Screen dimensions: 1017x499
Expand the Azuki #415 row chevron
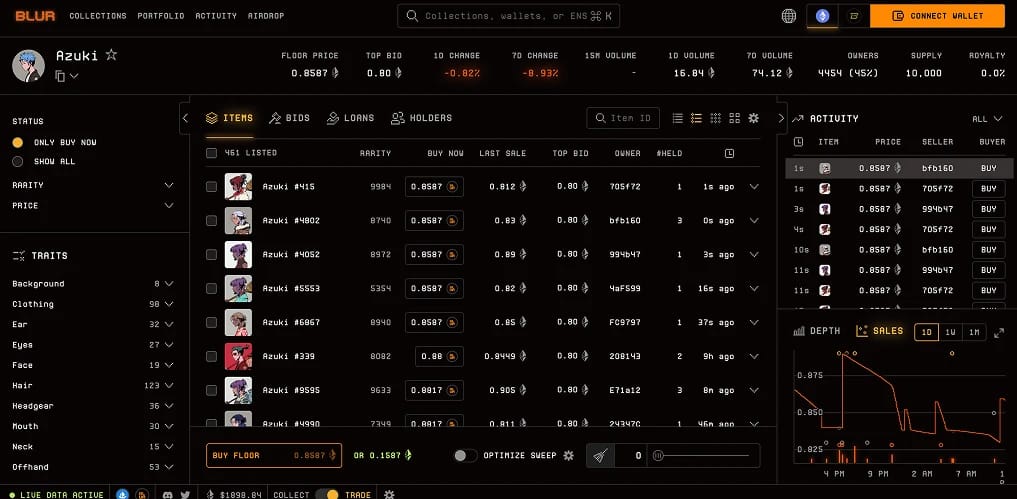[x=754, y=187]
